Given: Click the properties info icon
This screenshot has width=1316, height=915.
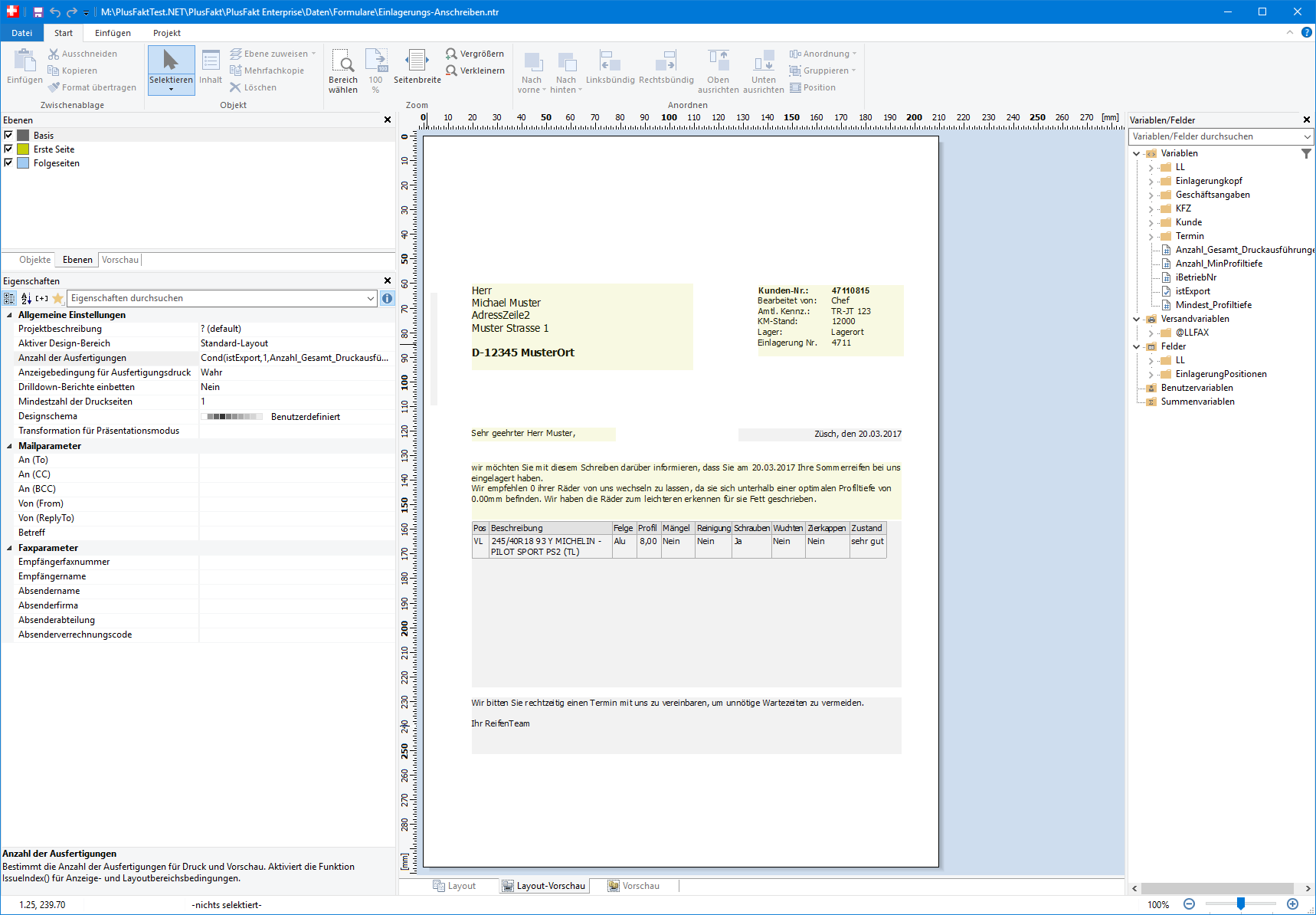Looking at the screenshot, I should (387, 298).
